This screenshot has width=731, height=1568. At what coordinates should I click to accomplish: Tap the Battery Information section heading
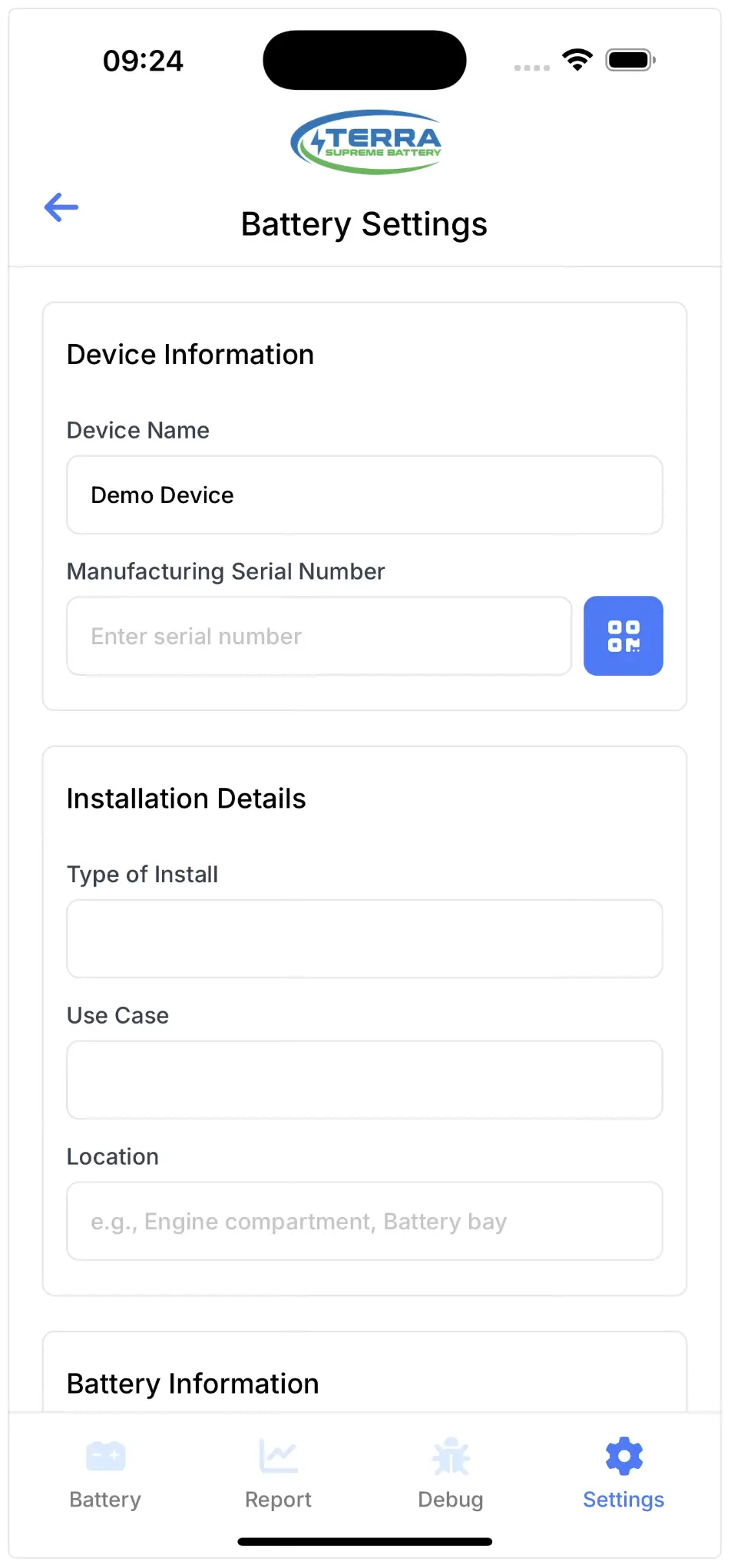coord(193,1384)
